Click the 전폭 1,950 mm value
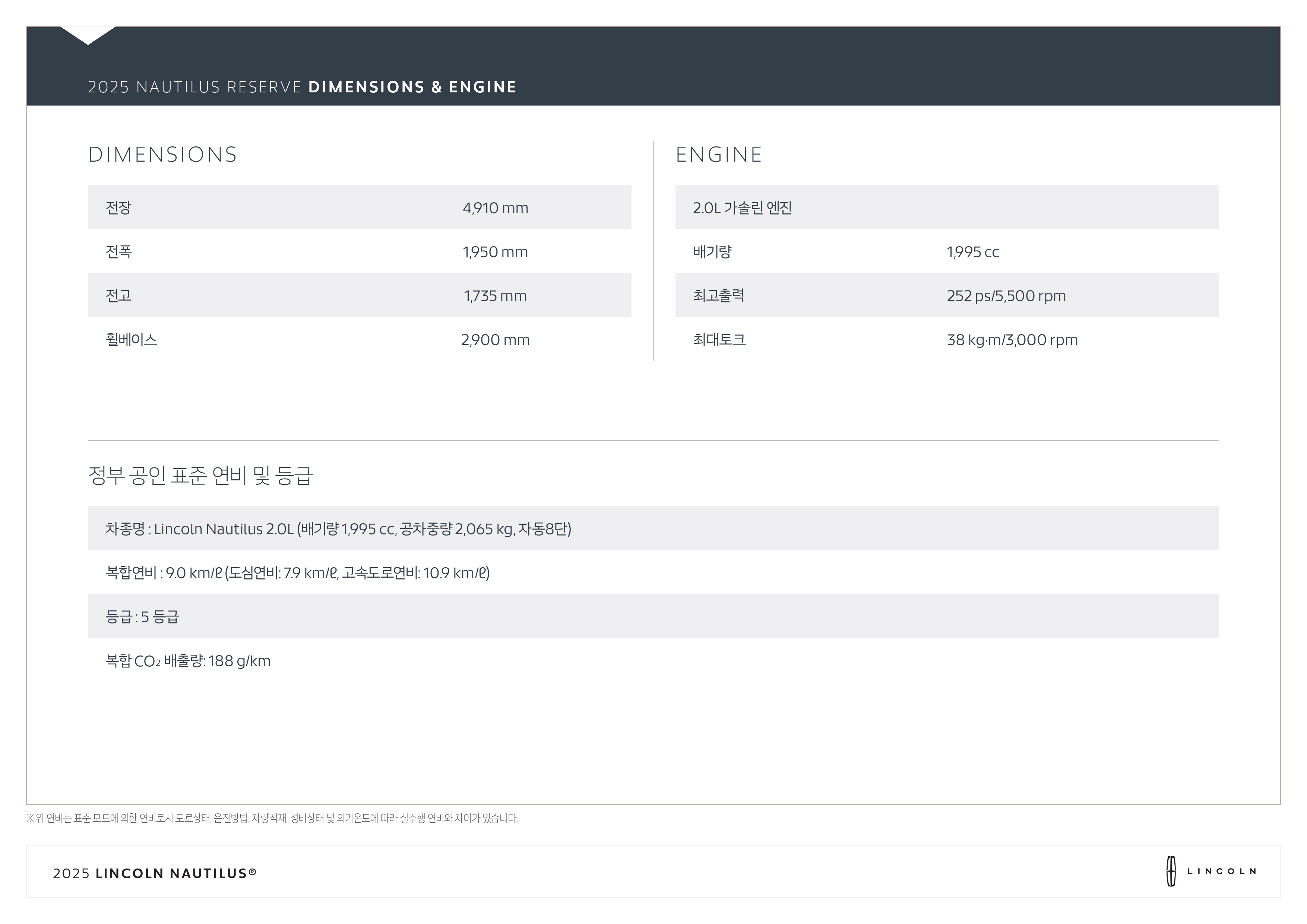Image resolution: width=1307 pixels, height=924 pixels. tap(495, 251)
